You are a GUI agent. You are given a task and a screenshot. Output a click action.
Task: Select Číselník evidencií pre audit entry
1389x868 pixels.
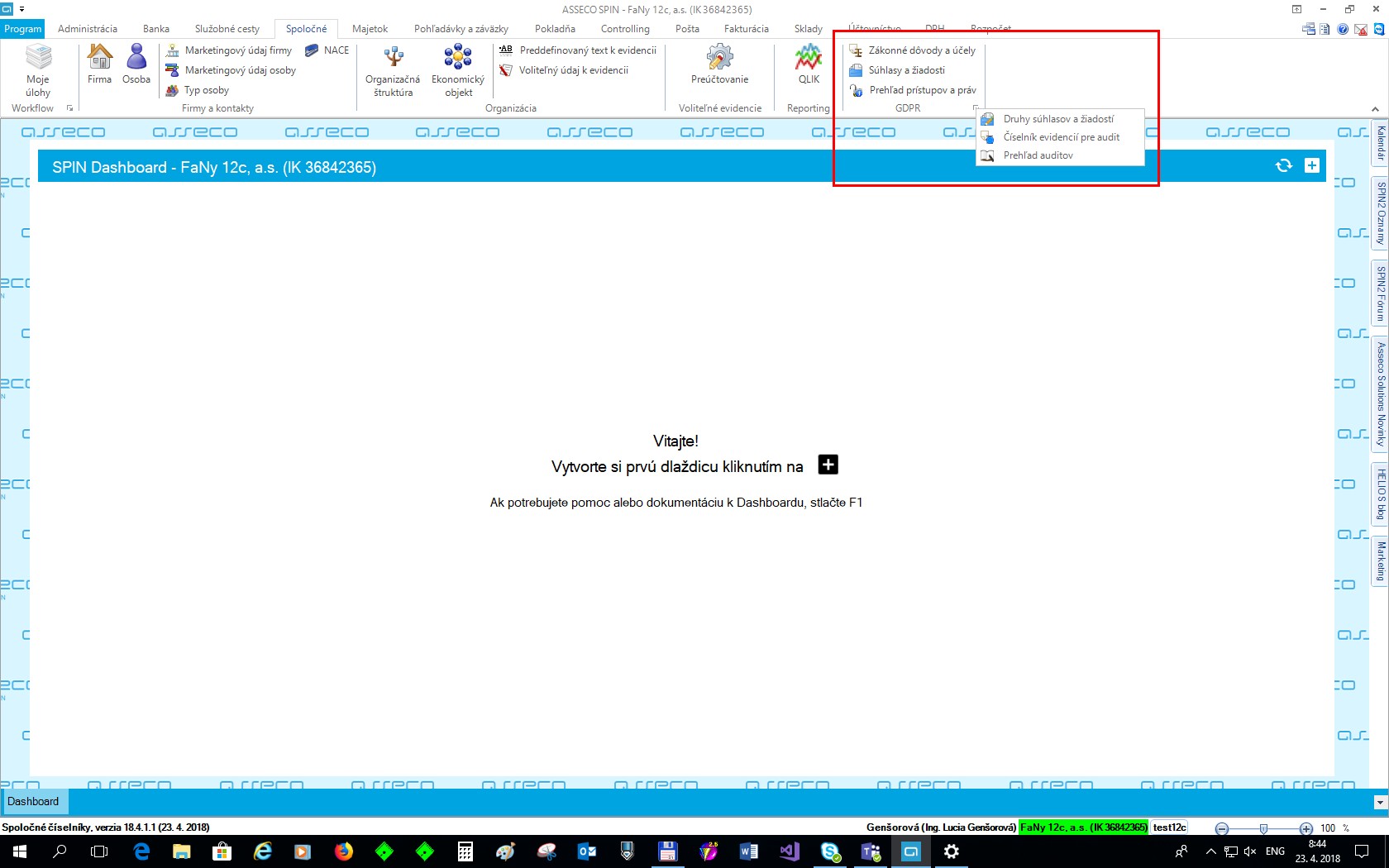point(1060,137)
